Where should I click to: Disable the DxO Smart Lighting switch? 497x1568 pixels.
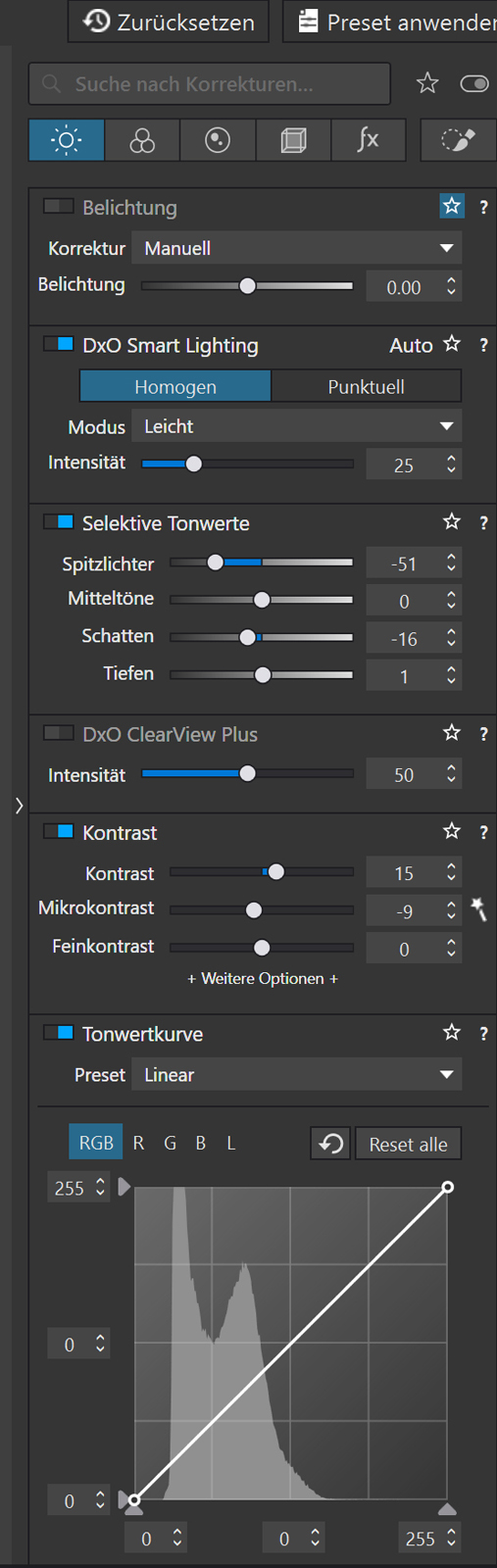59,344
